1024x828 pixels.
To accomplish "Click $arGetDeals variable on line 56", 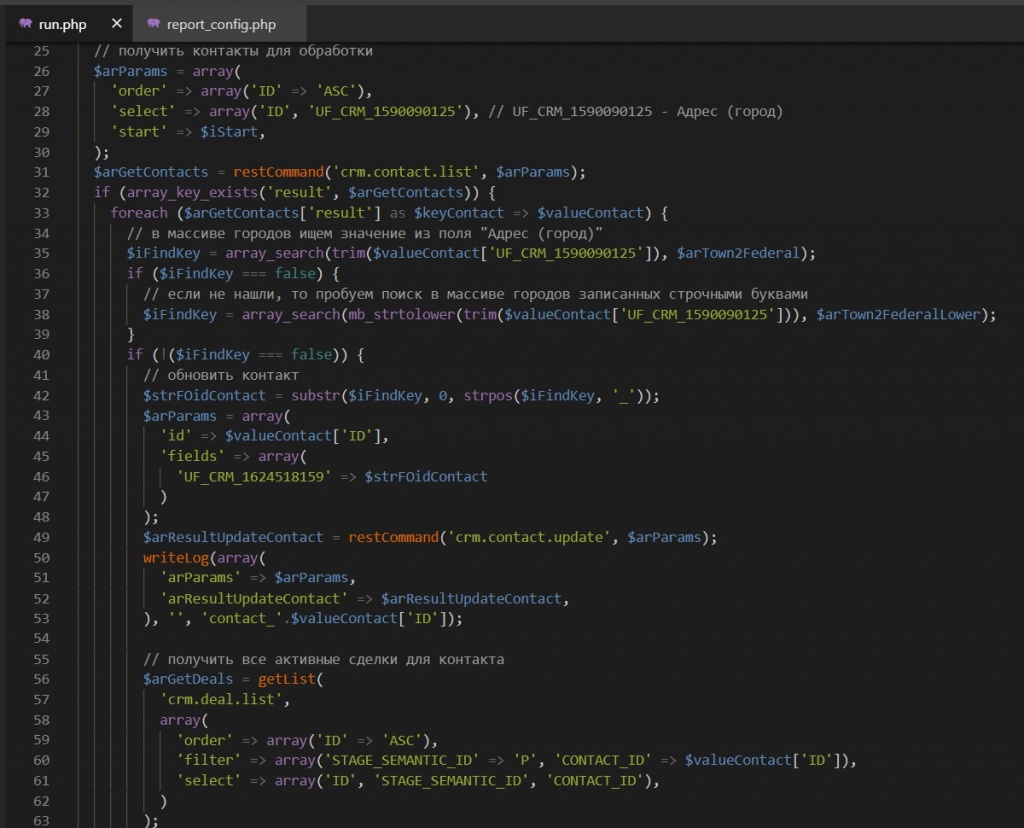I will (188, 679).
